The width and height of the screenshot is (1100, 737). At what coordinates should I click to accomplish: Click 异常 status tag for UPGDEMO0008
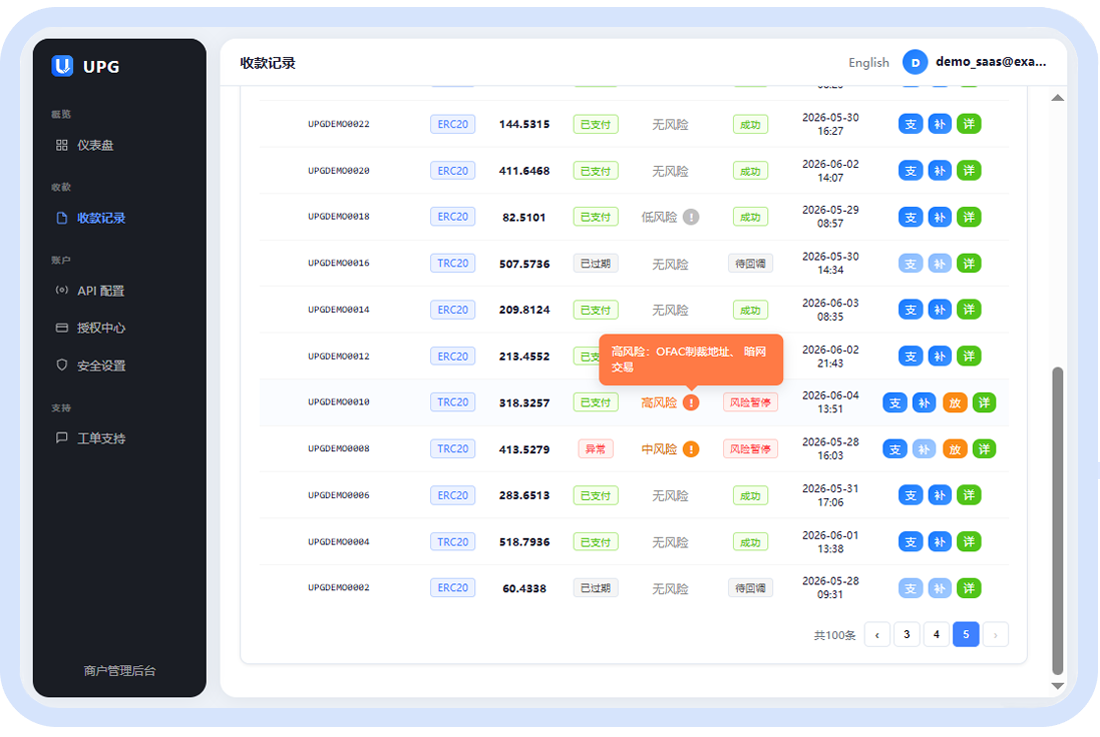[596, 449]
